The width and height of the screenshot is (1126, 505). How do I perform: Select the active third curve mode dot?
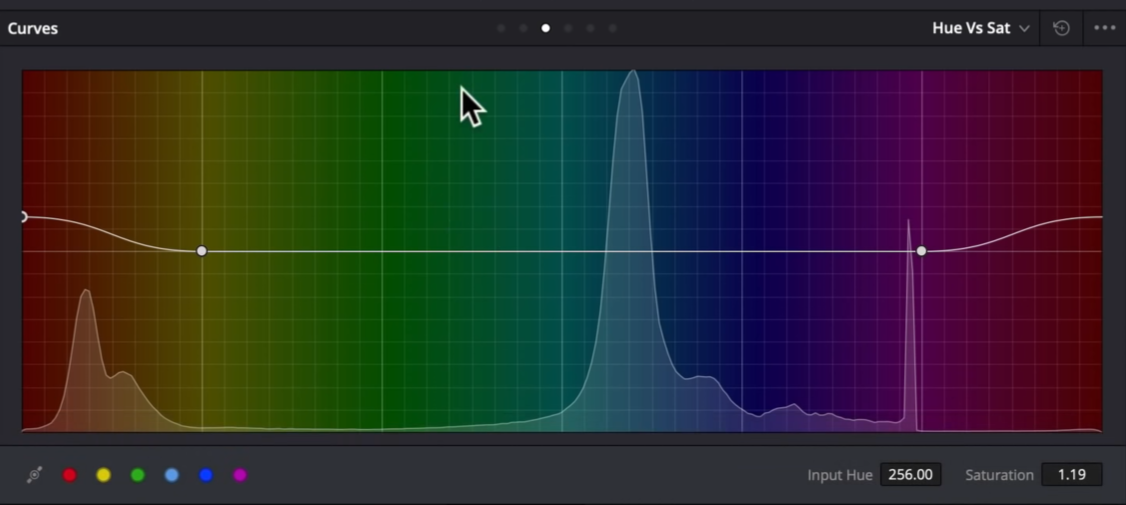pos(546,28)
